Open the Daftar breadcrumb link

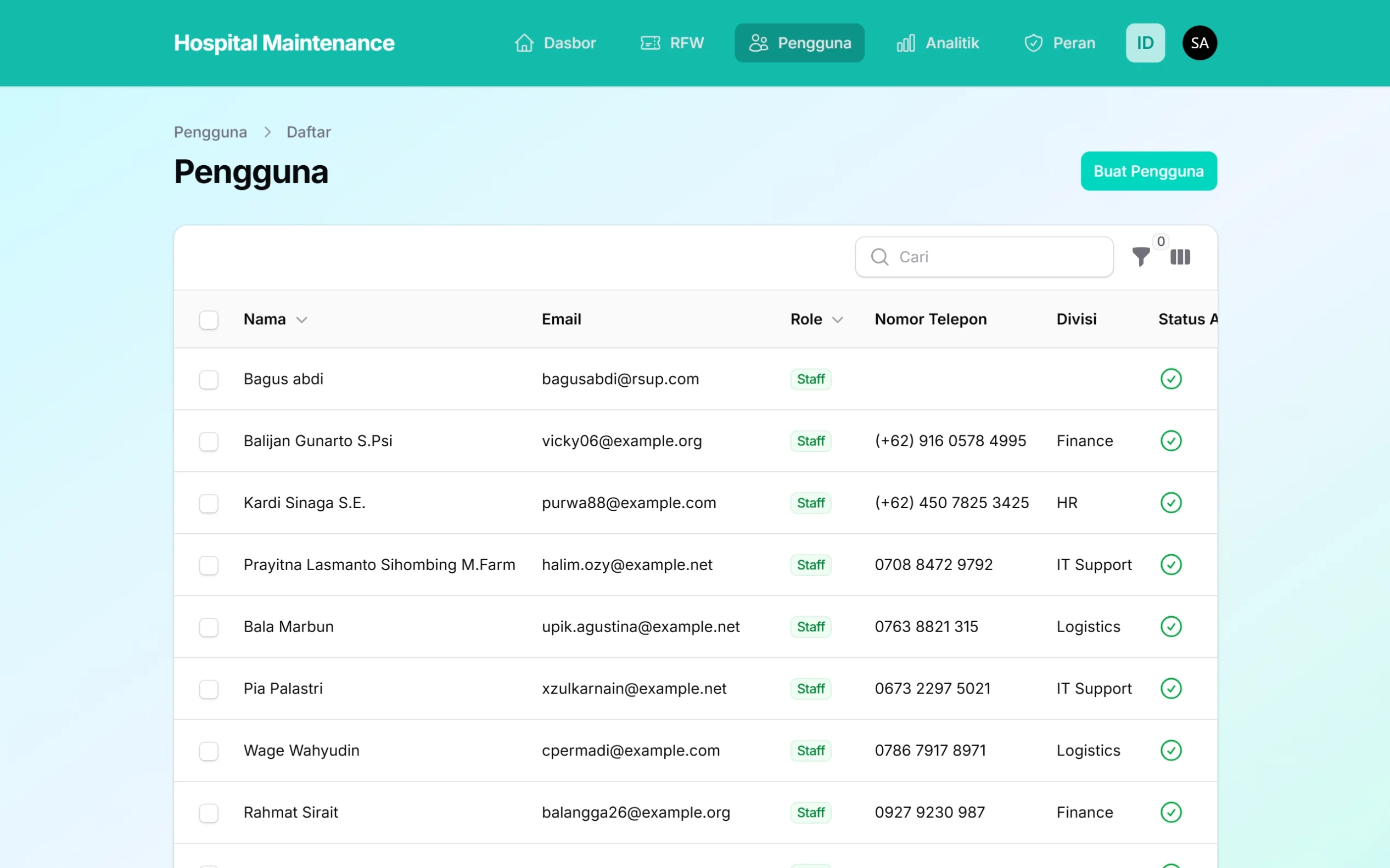point(309,132)
